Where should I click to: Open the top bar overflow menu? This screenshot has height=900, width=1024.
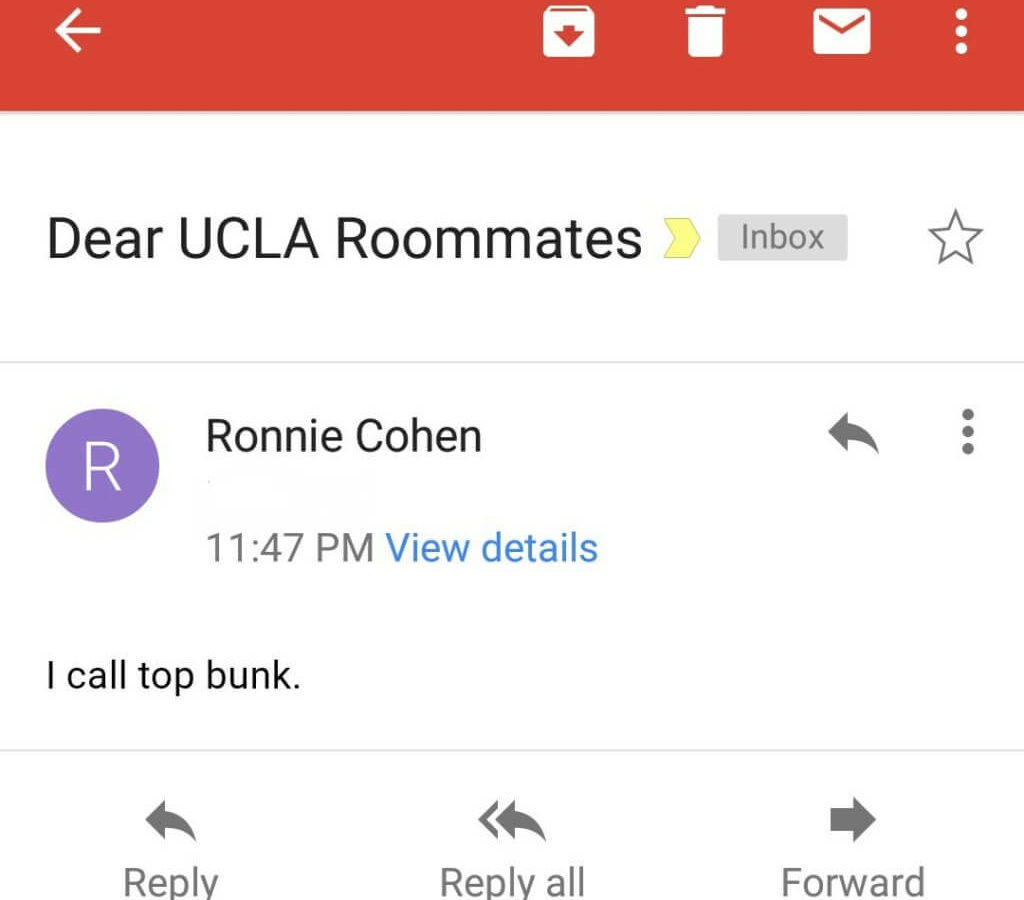click(961, 31)
